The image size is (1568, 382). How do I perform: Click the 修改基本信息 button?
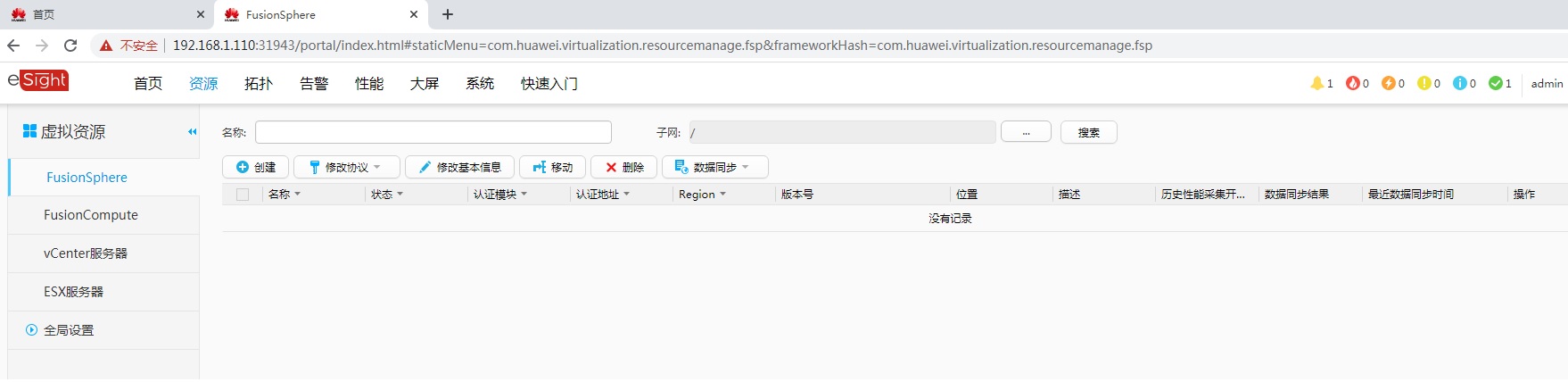(x=460, y=167)
